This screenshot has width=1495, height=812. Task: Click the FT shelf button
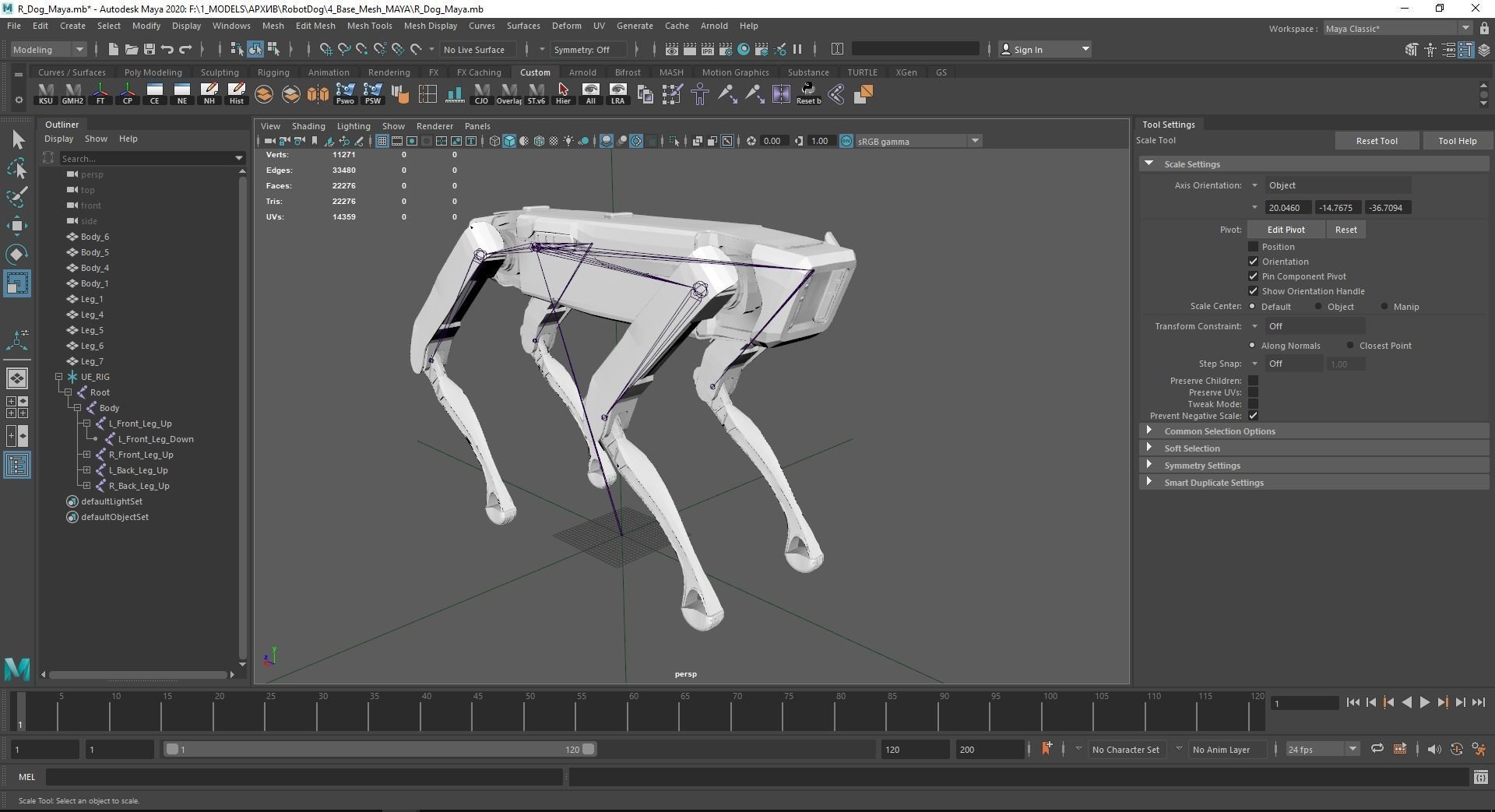click(x=100, y=94)
